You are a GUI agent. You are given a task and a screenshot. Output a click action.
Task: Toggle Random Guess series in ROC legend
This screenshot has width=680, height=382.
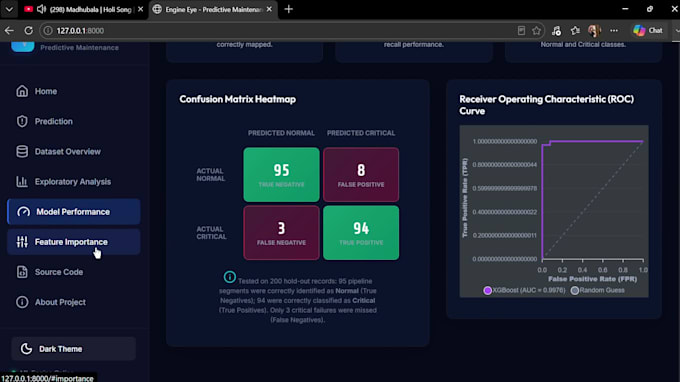click(598, 290)
